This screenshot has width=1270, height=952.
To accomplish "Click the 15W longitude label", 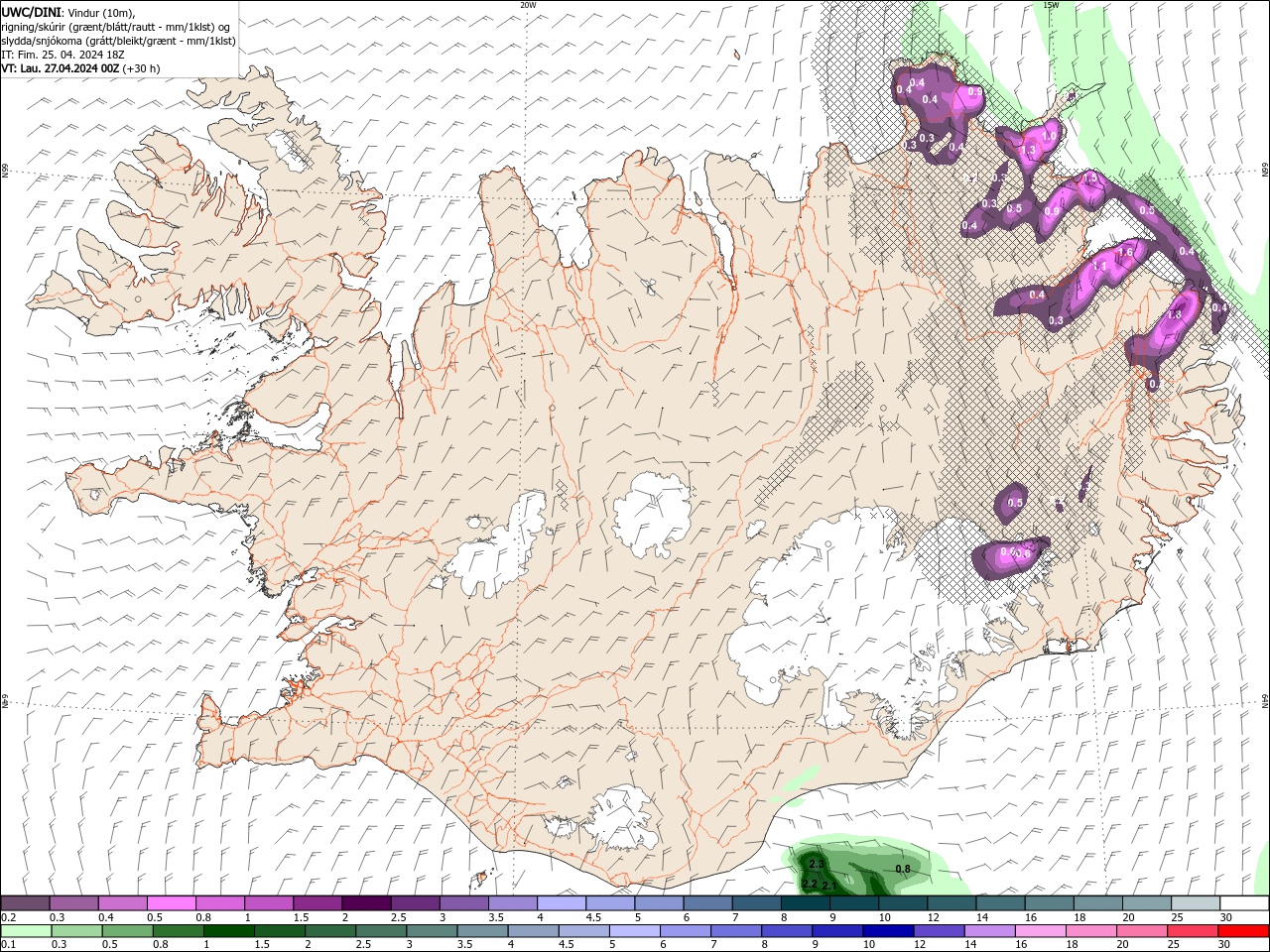I will 1051,5.
